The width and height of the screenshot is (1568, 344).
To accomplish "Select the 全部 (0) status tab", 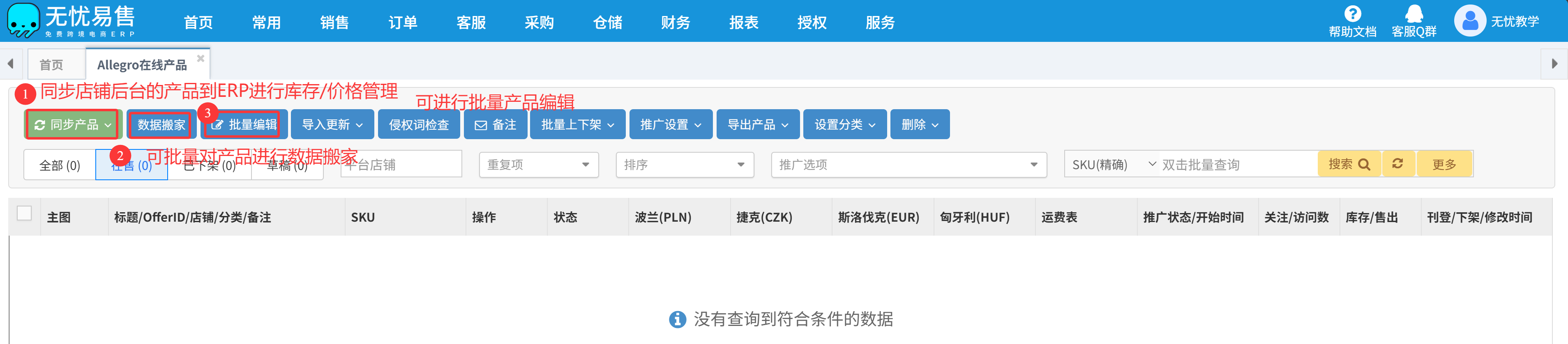I will 60,165.
